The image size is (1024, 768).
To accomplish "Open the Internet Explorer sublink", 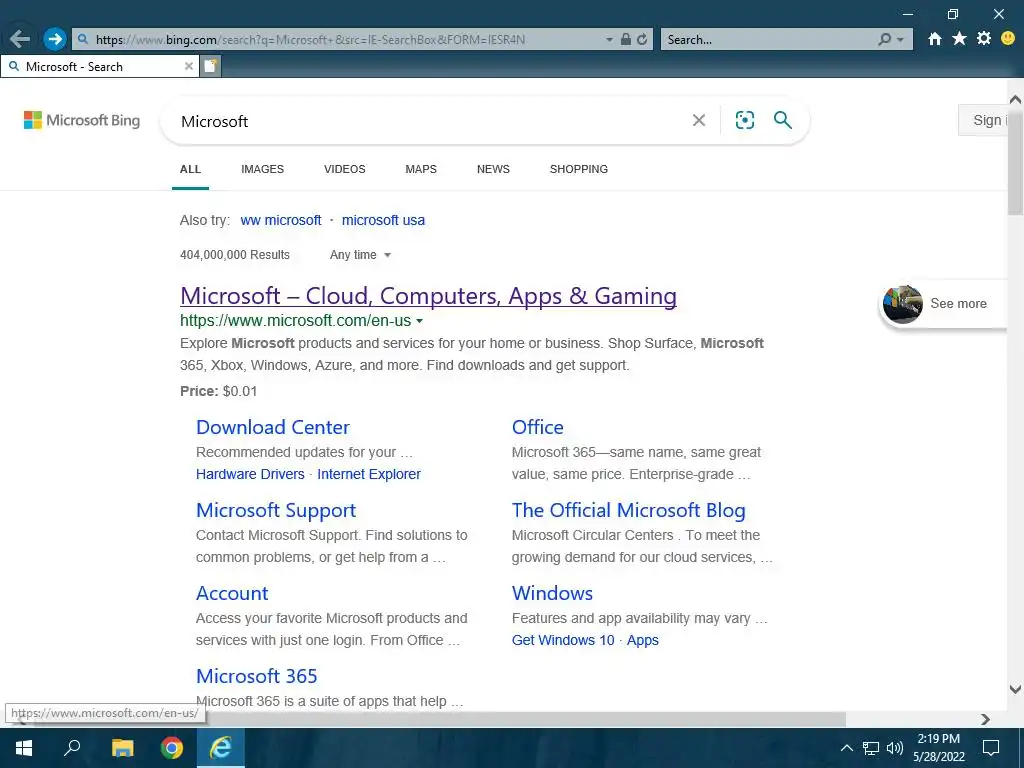I will 369,474.
